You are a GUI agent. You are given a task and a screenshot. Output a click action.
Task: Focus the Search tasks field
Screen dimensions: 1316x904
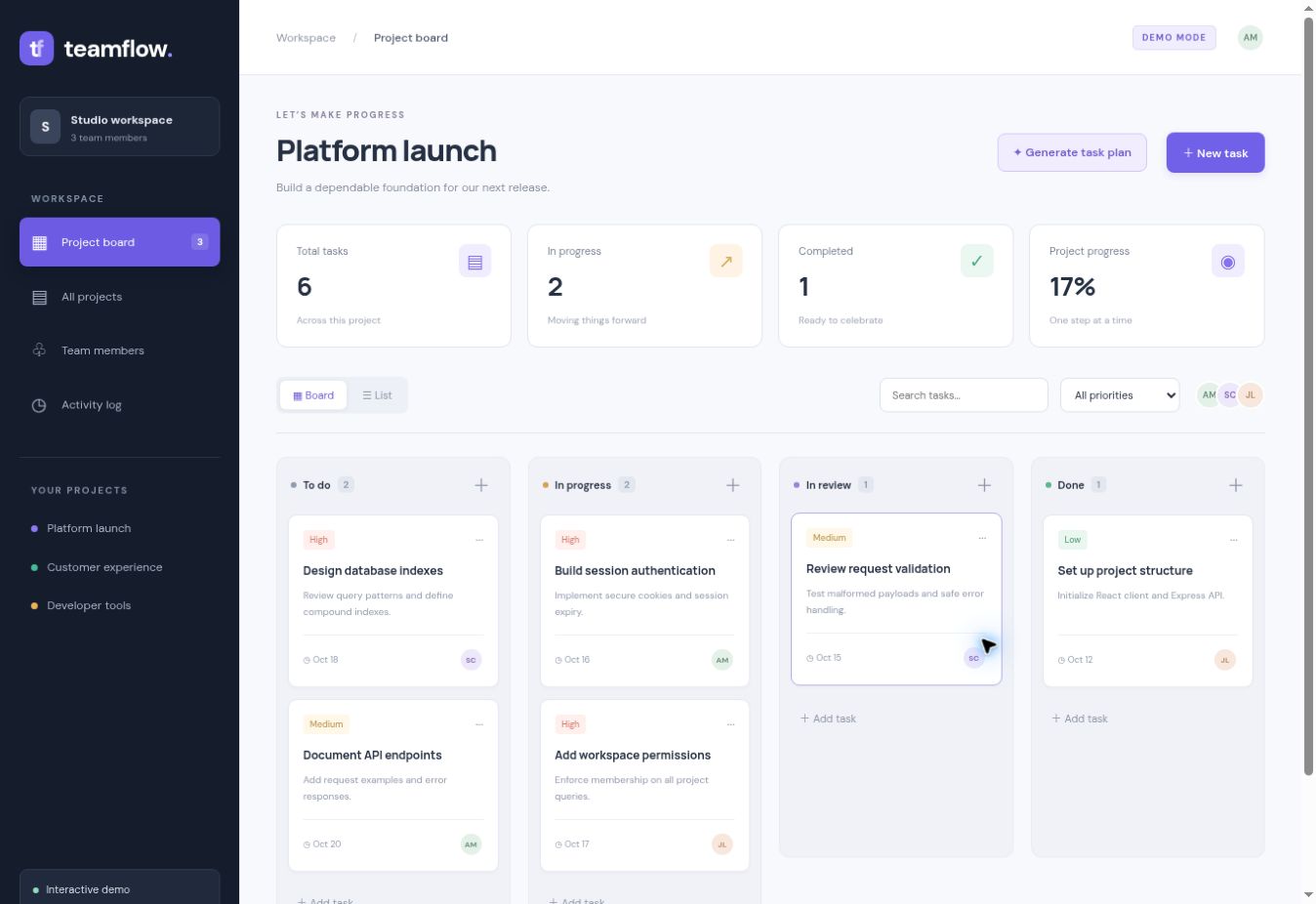pyautogui.click(x=964, y=395)
